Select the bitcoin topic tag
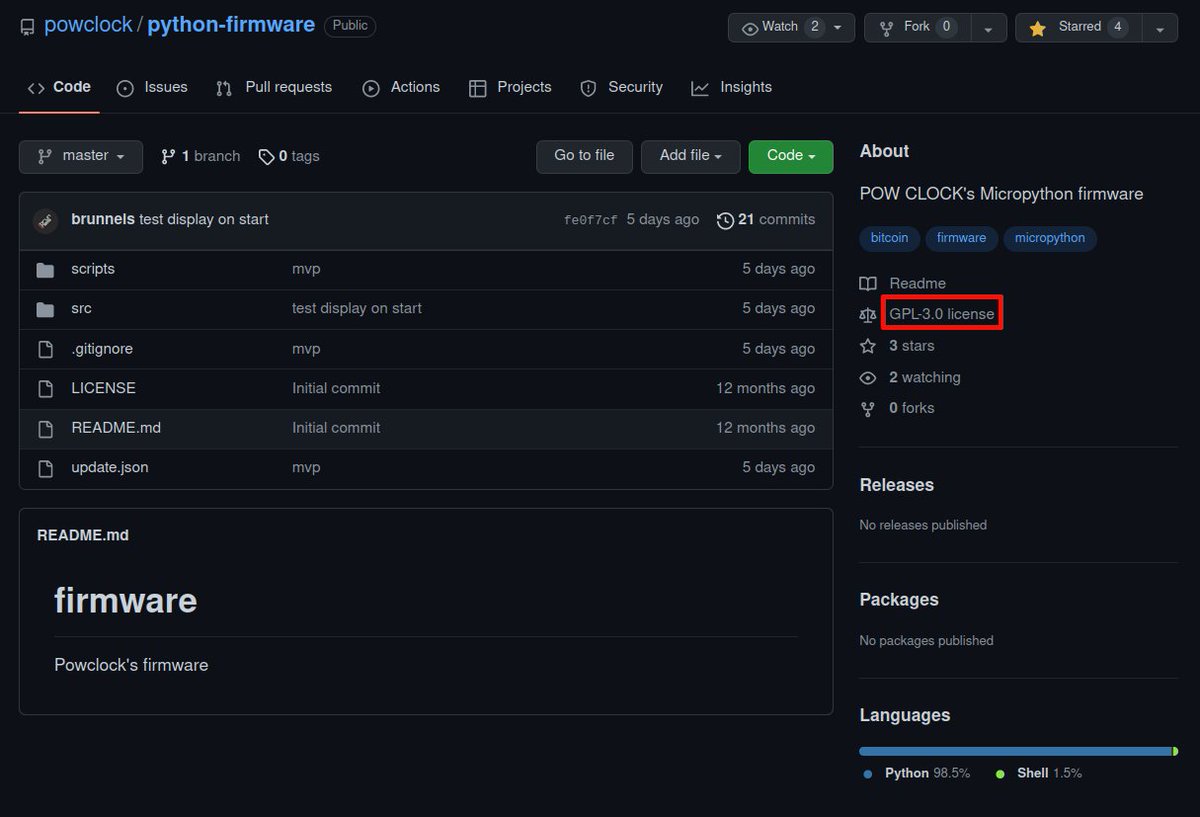This screenshot has height=817, width=1200. [x=890, y=238]
